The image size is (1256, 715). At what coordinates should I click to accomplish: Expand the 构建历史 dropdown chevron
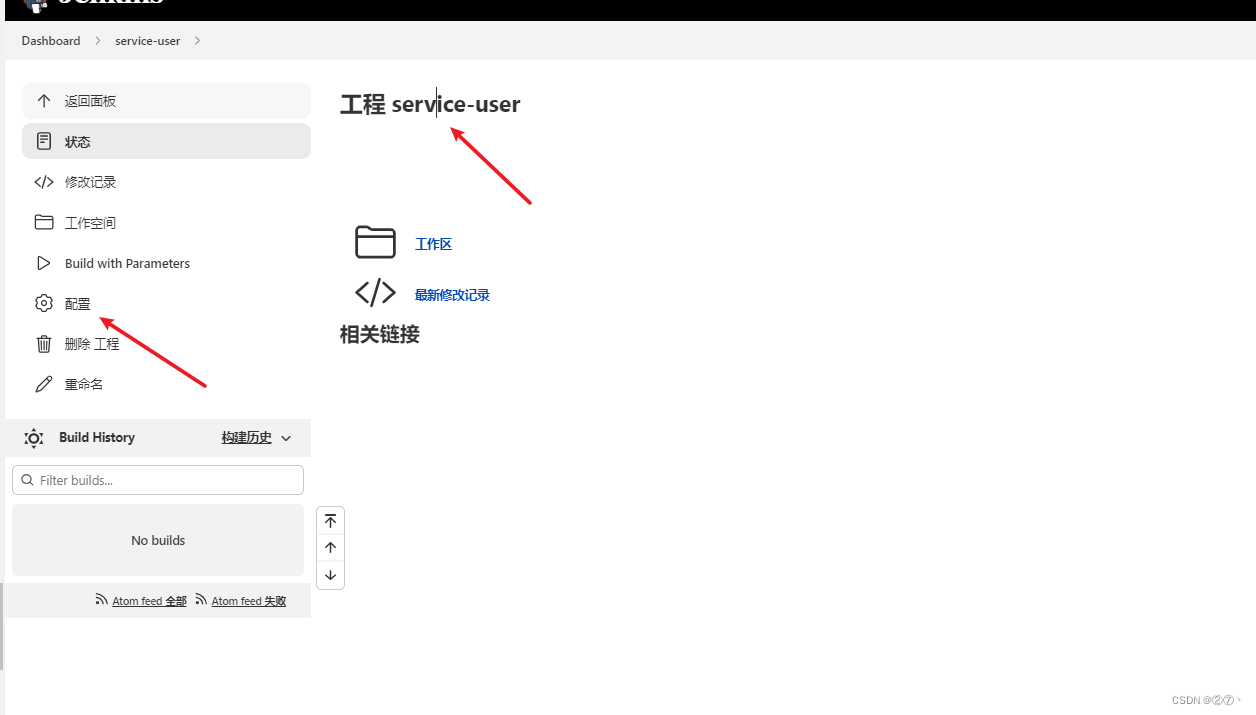click(286, 438)
